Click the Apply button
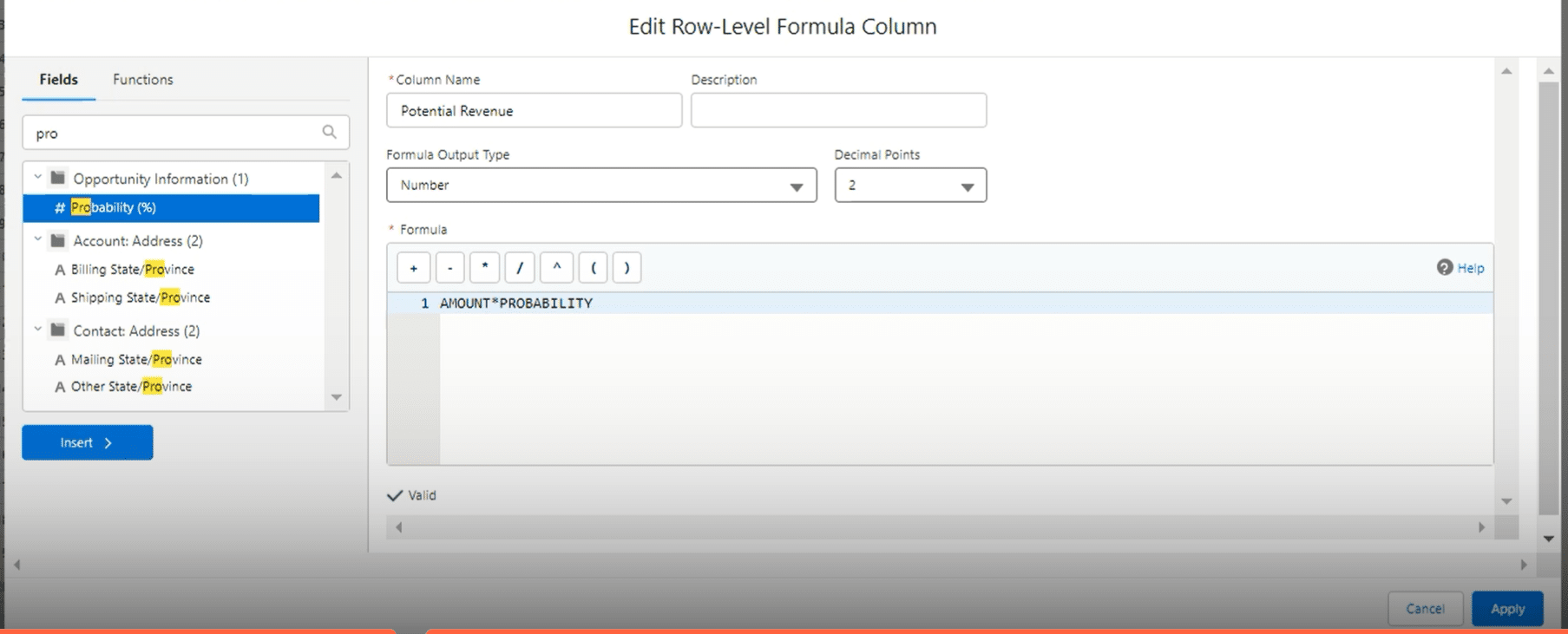This screenshot has height=634, width=1568. [1506, 609]
